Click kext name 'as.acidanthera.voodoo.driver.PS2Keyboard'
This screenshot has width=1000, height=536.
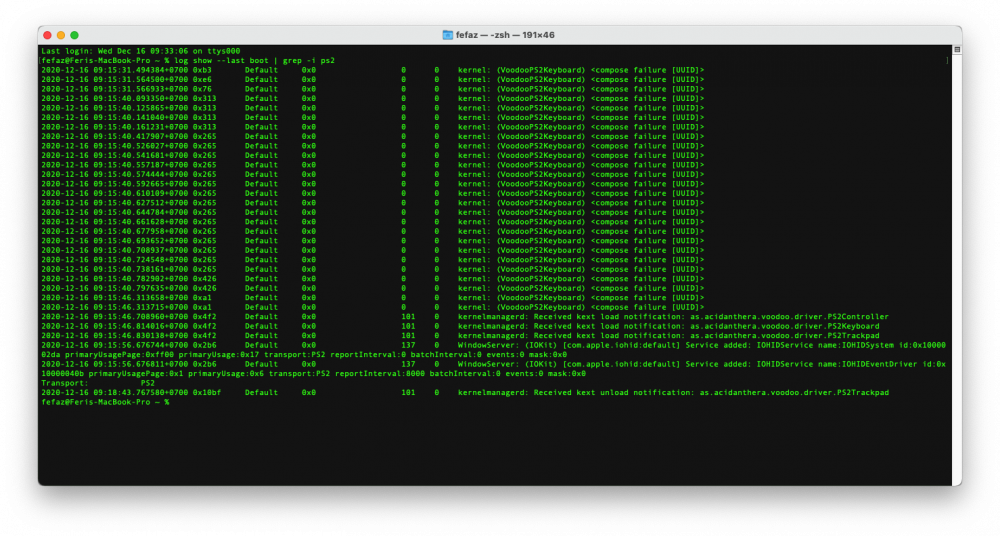click(x=784, y=326)
